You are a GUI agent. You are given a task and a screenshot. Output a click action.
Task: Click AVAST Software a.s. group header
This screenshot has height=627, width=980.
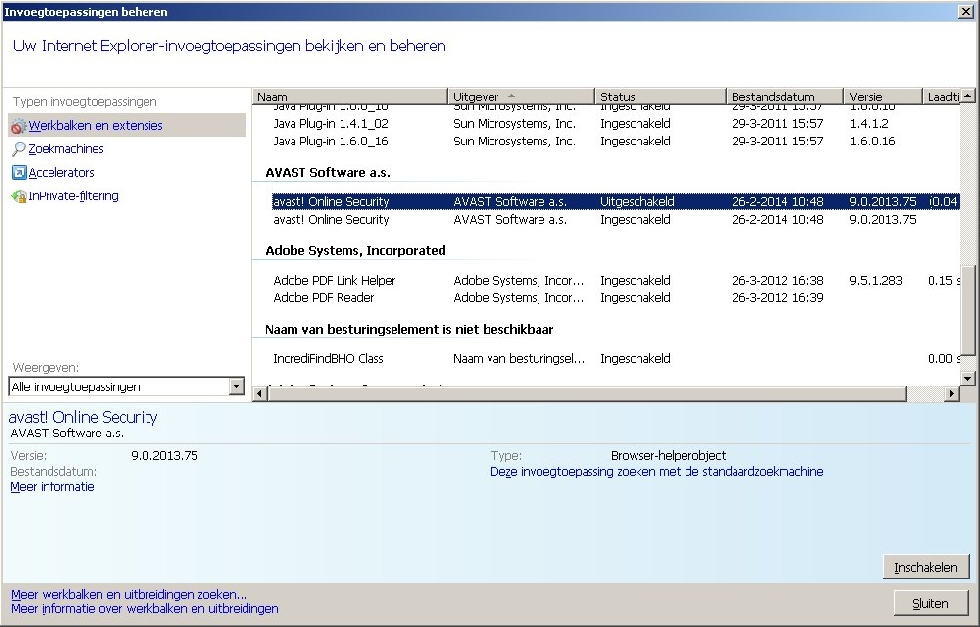328,173
